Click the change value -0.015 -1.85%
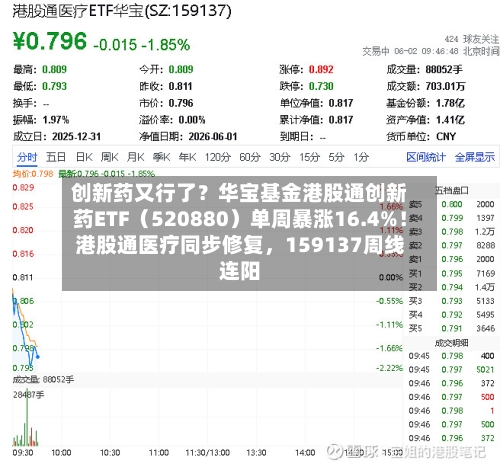Image resolution: width=500 pixels, height=467 pixels. tap(142, 45)
